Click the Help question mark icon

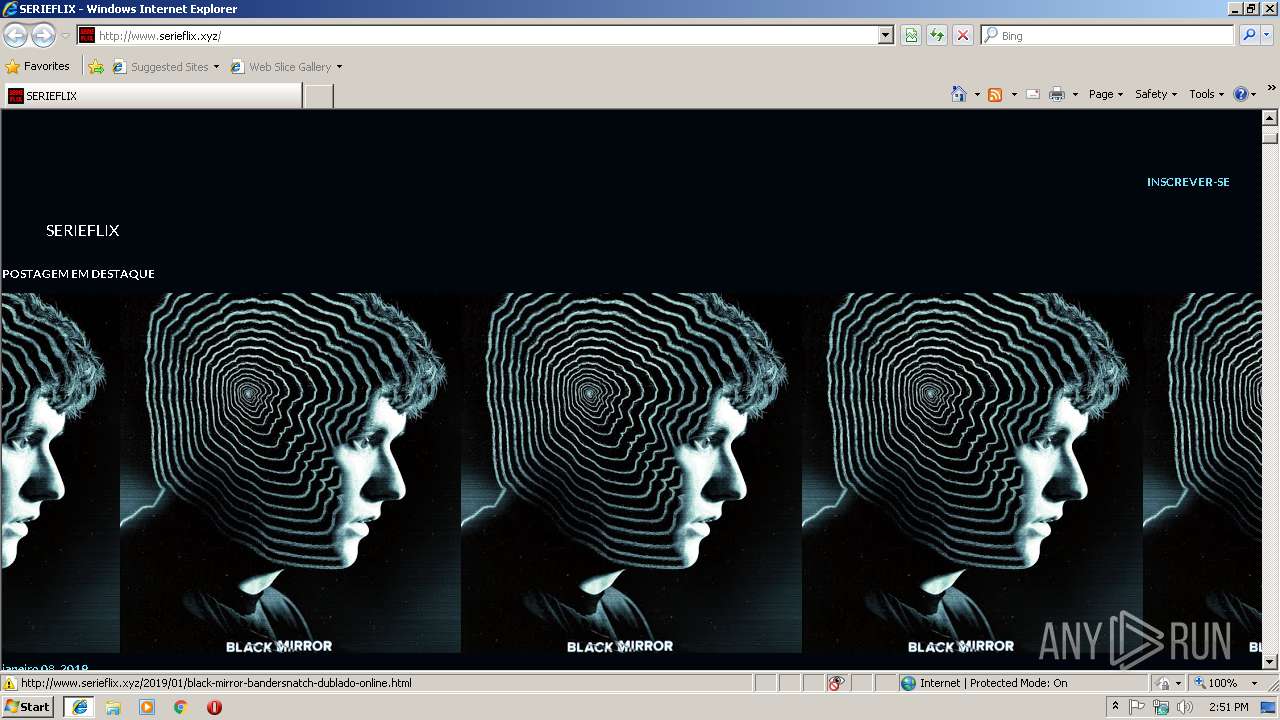1241,94
